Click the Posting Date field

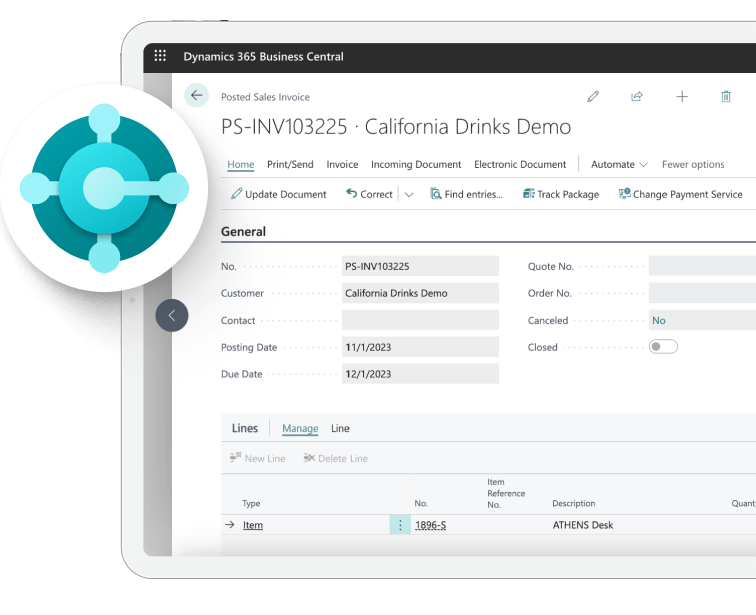tap(420, 347)
